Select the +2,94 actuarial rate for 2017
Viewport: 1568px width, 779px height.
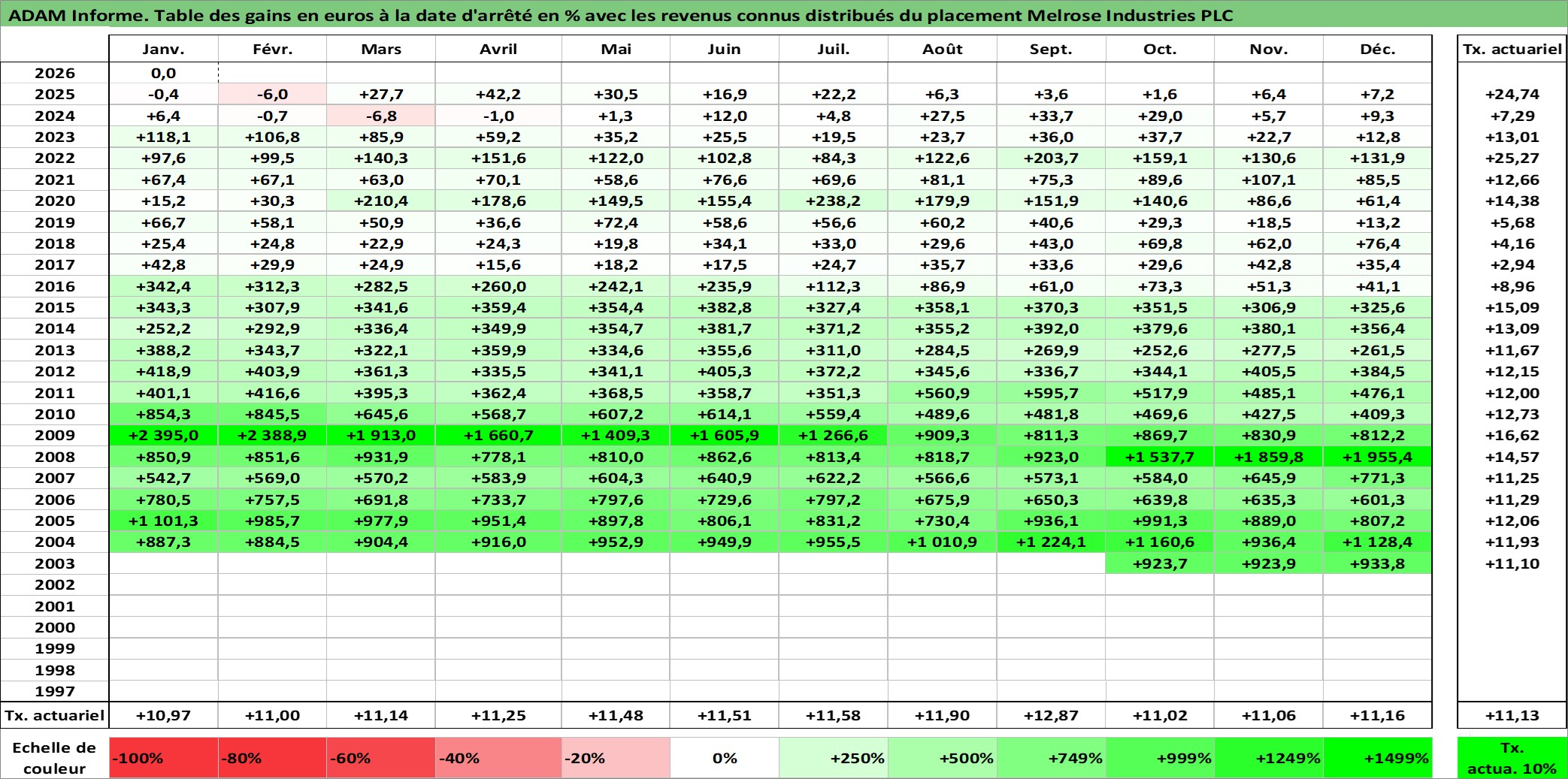point(1512,264)
